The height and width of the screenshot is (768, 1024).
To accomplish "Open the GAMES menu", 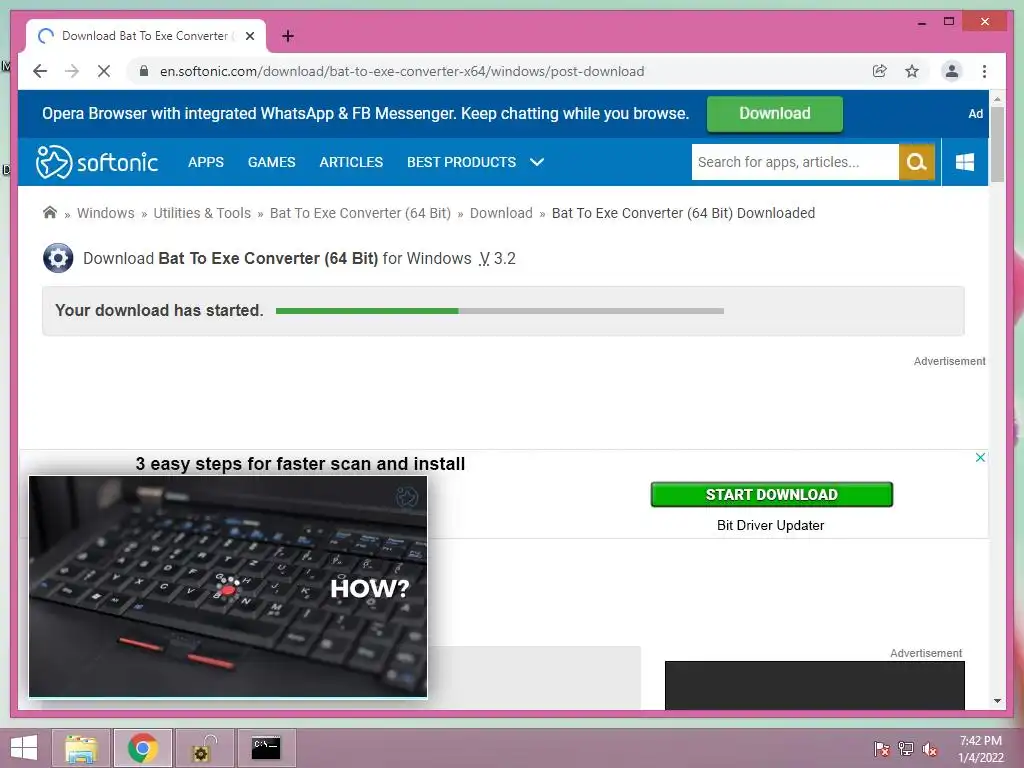I will pos(272,162).
